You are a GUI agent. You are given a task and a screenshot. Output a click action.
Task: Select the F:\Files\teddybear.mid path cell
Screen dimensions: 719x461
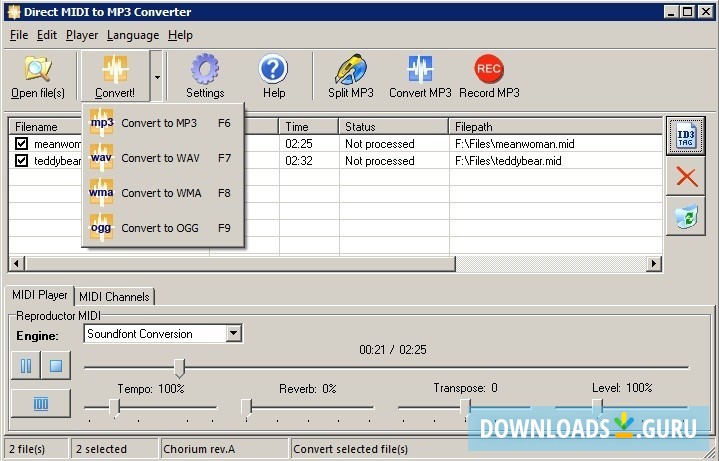508,161
